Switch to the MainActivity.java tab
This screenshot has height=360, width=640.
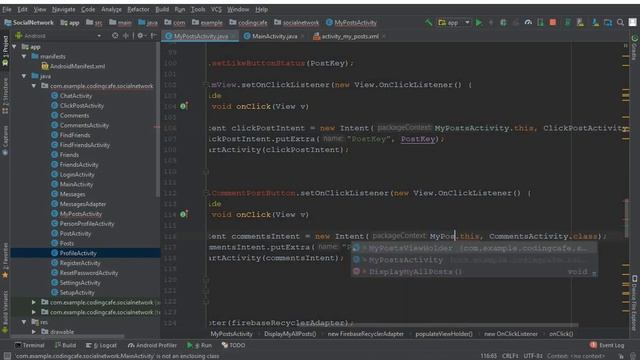pyautogui.click(x=274, y=36)
